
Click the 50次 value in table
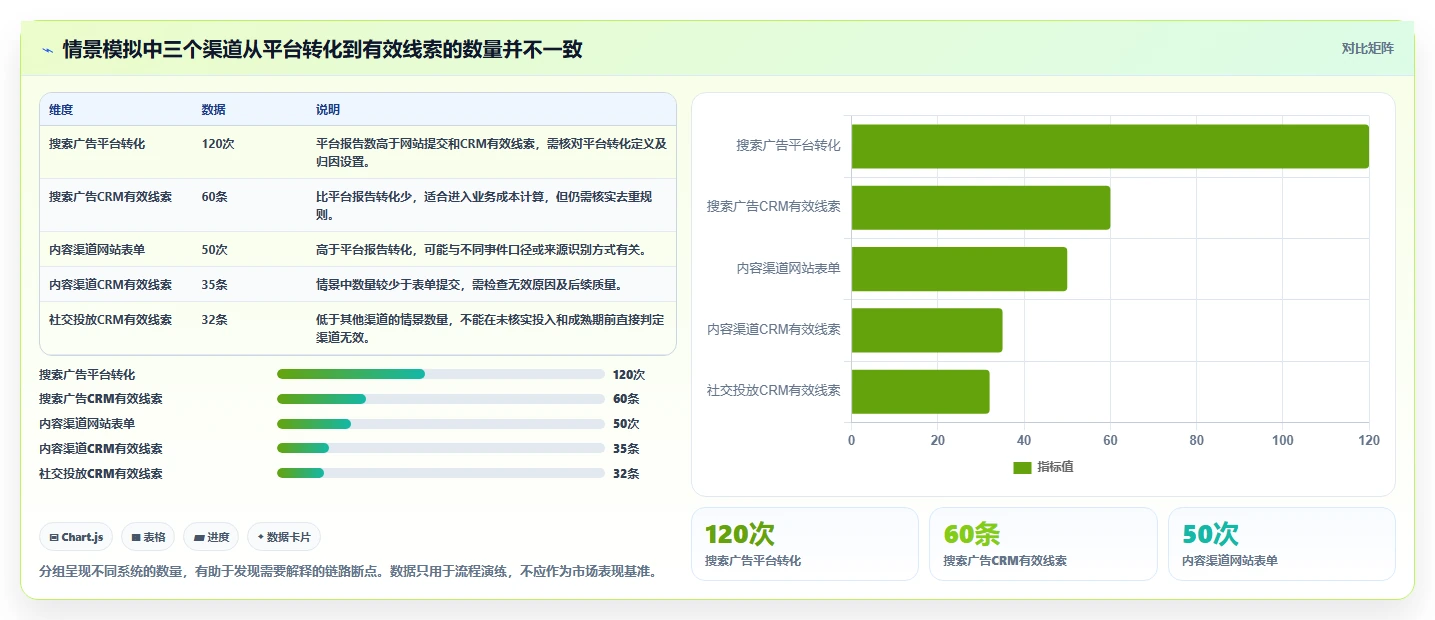coord(214,250)
